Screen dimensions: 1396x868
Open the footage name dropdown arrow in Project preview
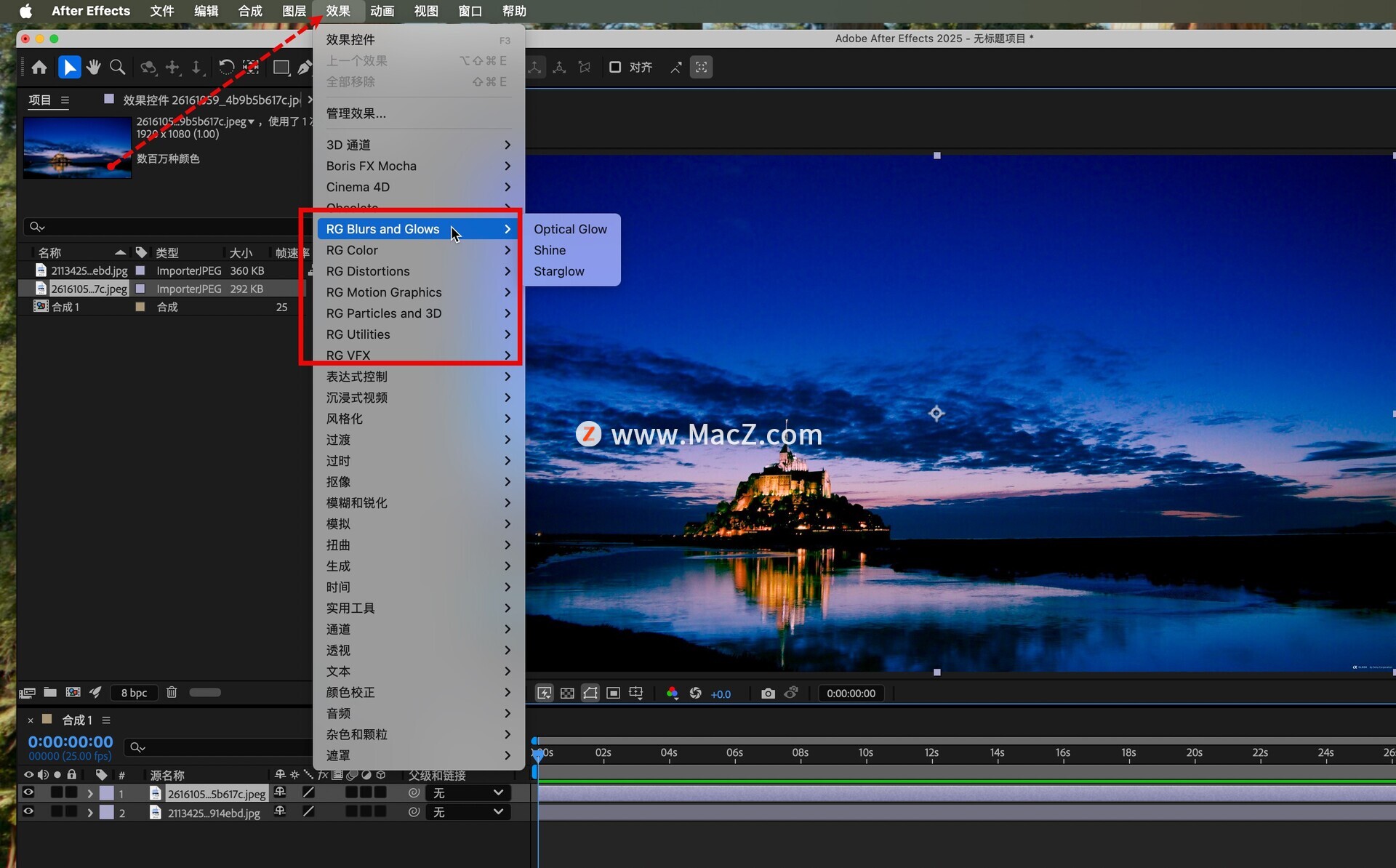pyautogui.click(x=252, y=122)
